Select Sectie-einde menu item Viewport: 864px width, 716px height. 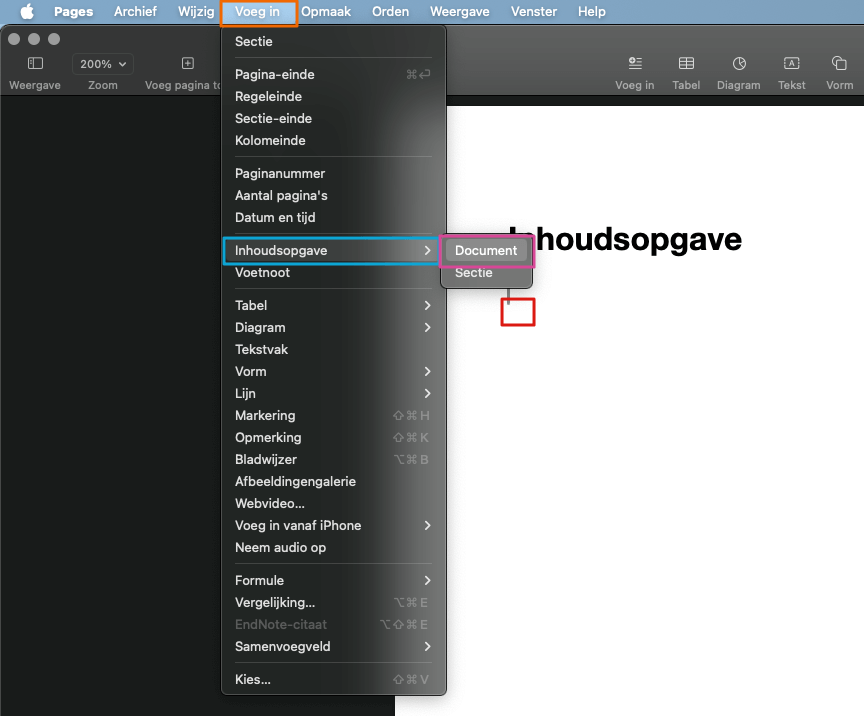pyautogui.click(x=333, y=119)
